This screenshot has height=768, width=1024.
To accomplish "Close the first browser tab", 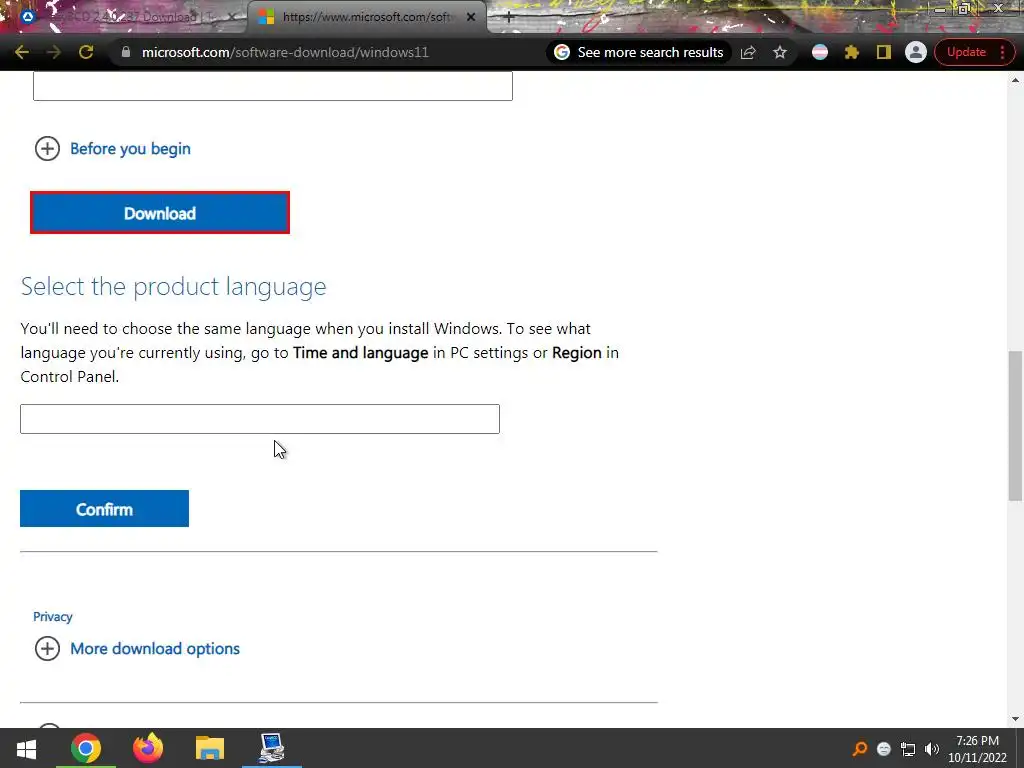I will point(233,18).
